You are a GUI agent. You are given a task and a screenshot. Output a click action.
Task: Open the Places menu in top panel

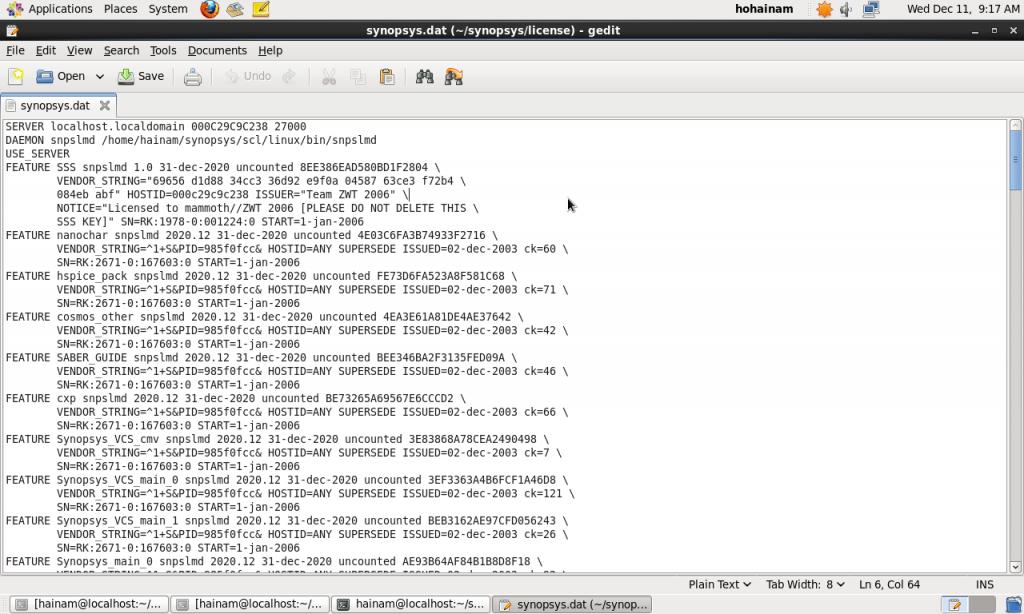121,9
